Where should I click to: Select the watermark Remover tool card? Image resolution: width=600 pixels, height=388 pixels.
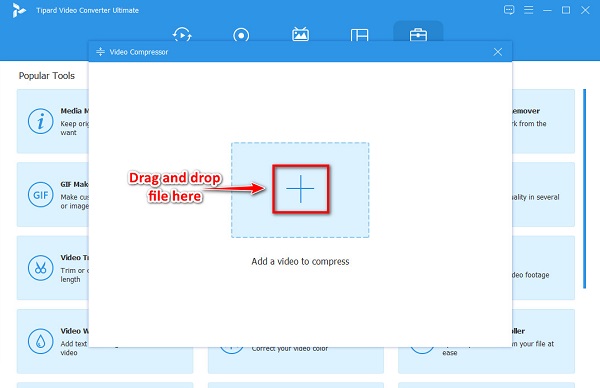[x=543, y=121]
